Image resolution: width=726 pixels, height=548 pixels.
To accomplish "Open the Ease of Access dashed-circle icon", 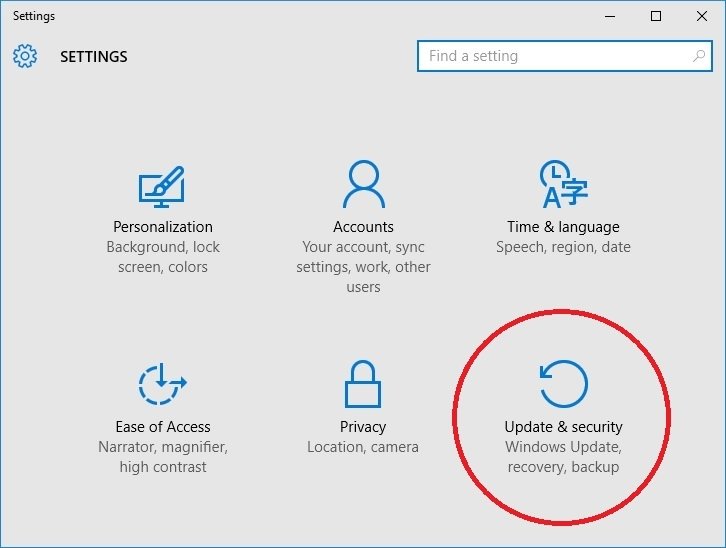I will pos(163,384).
